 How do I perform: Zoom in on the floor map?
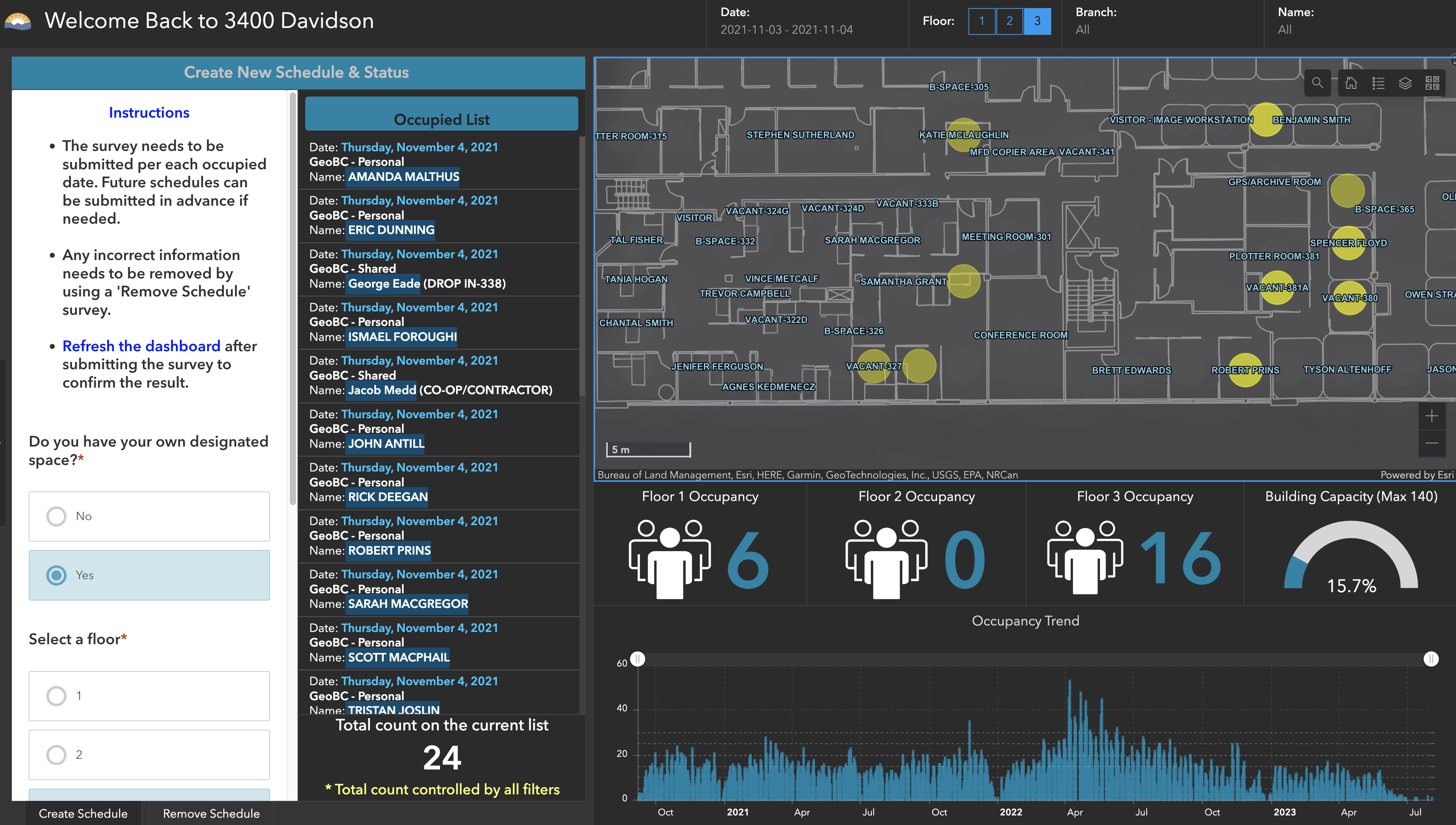(1431, 416)
